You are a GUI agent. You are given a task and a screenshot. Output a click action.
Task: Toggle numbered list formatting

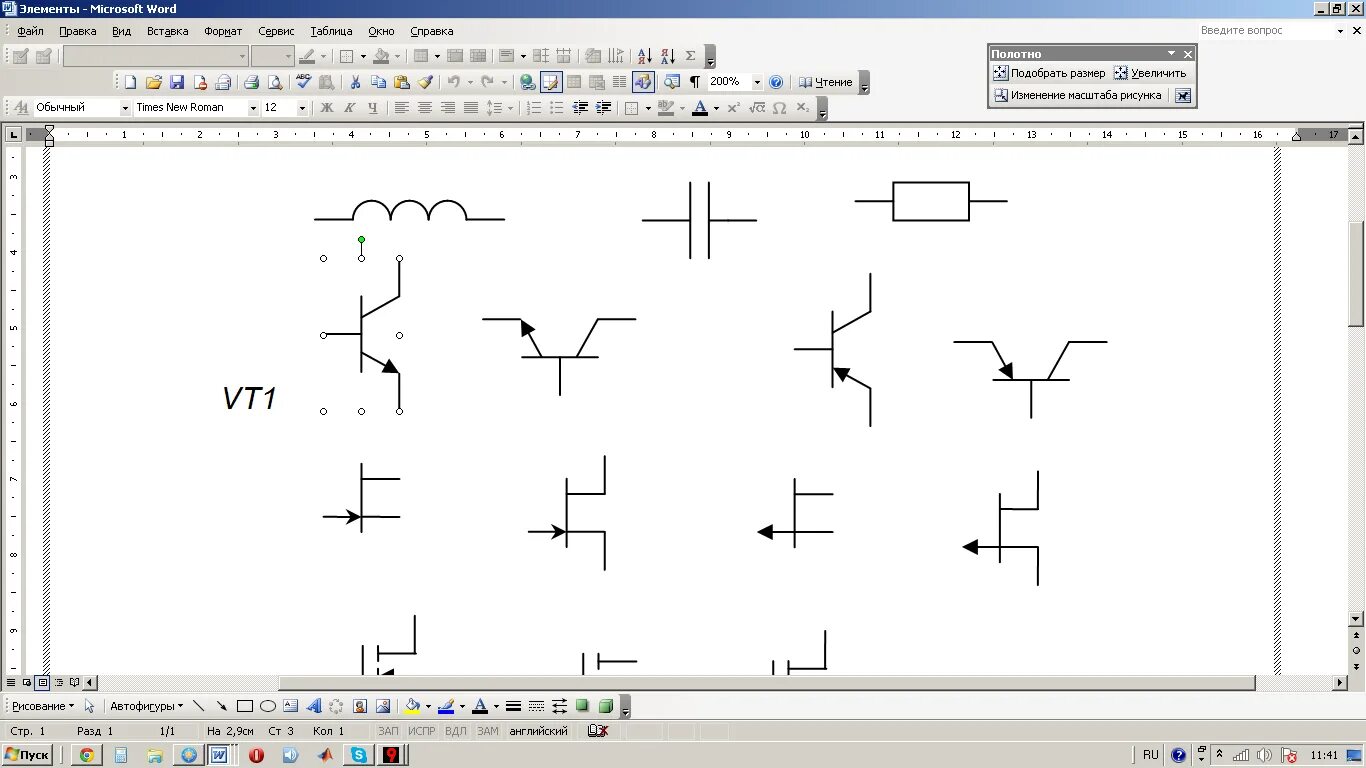click(x=534, y=108)
